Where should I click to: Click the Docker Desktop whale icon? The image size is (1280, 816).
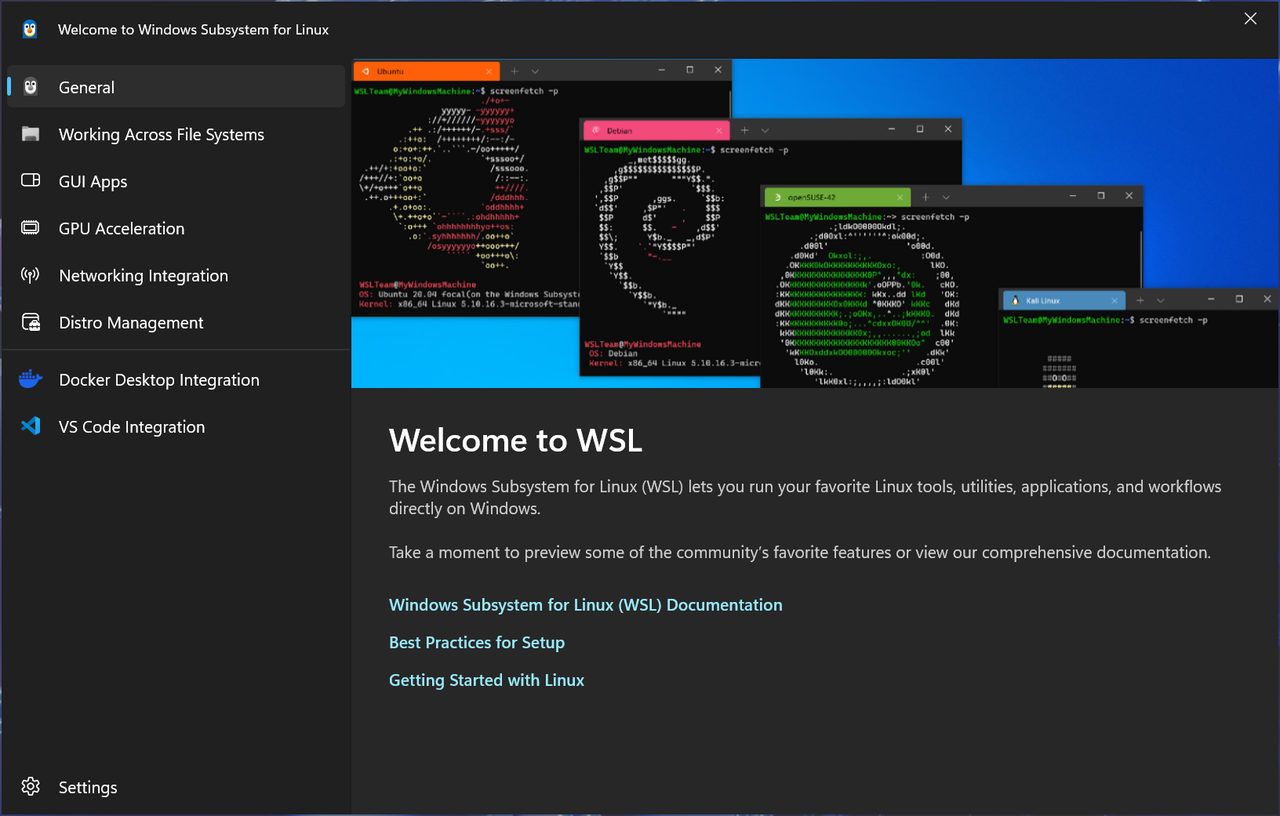(x=29, y=379)
